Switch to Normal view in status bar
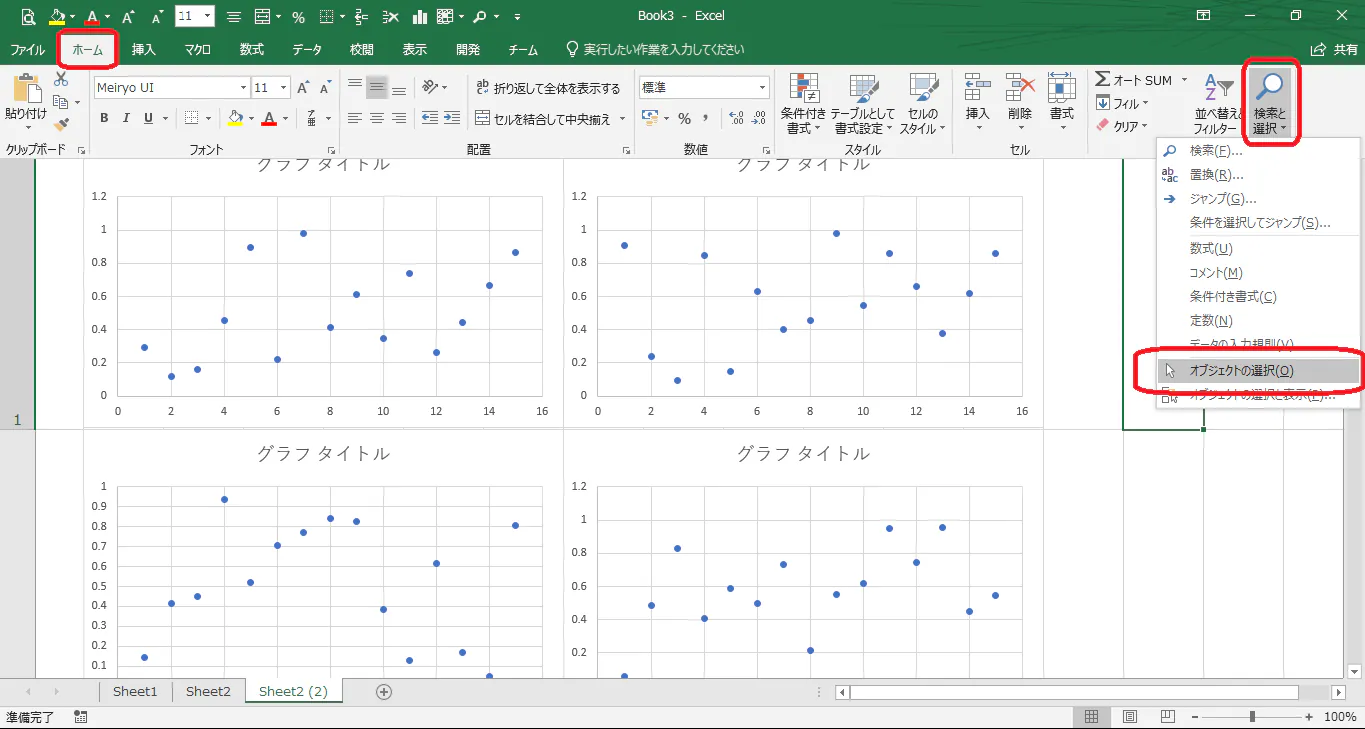 coord(1092,717)
